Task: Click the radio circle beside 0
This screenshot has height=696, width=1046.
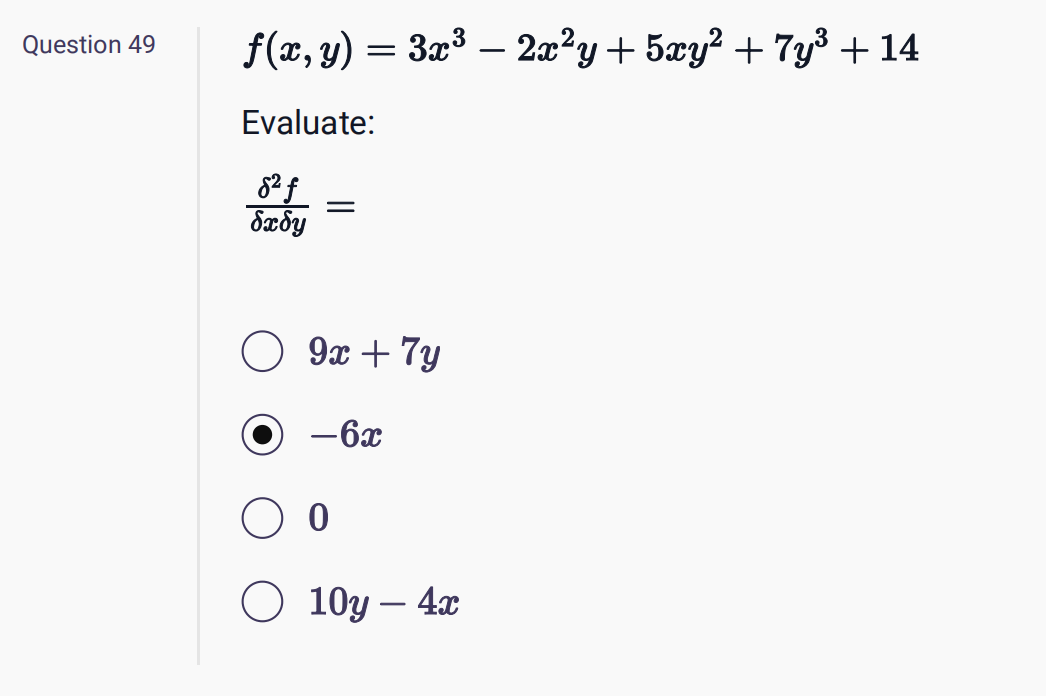Action: tap(261, 518)
